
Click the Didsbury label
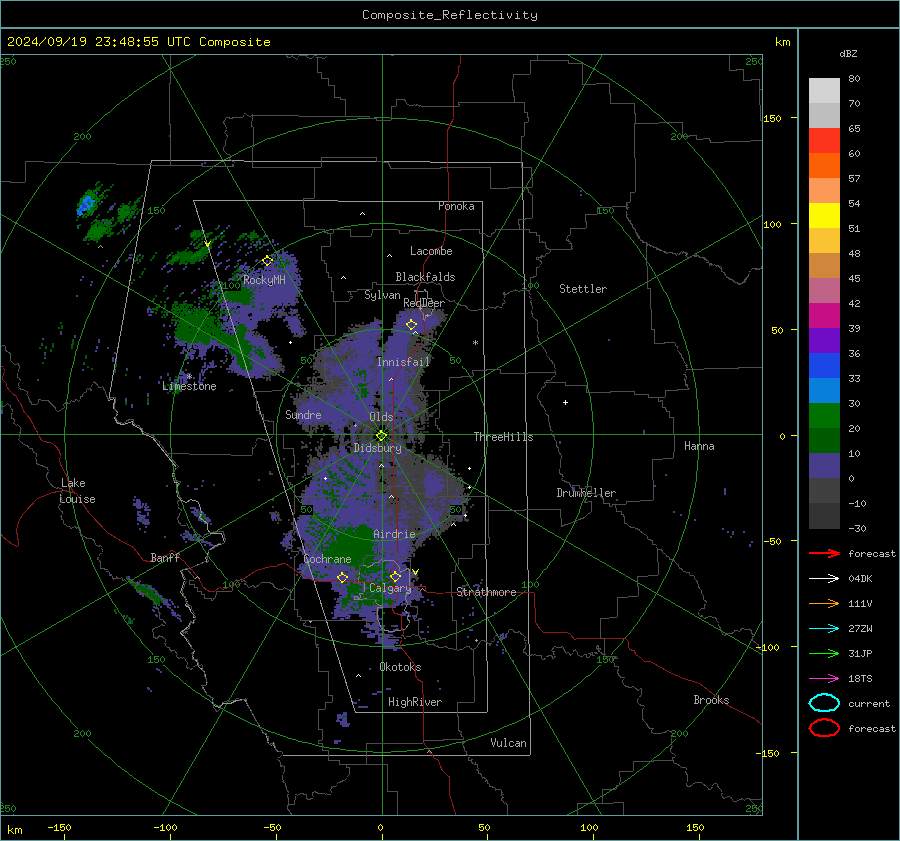click(378, 448)
